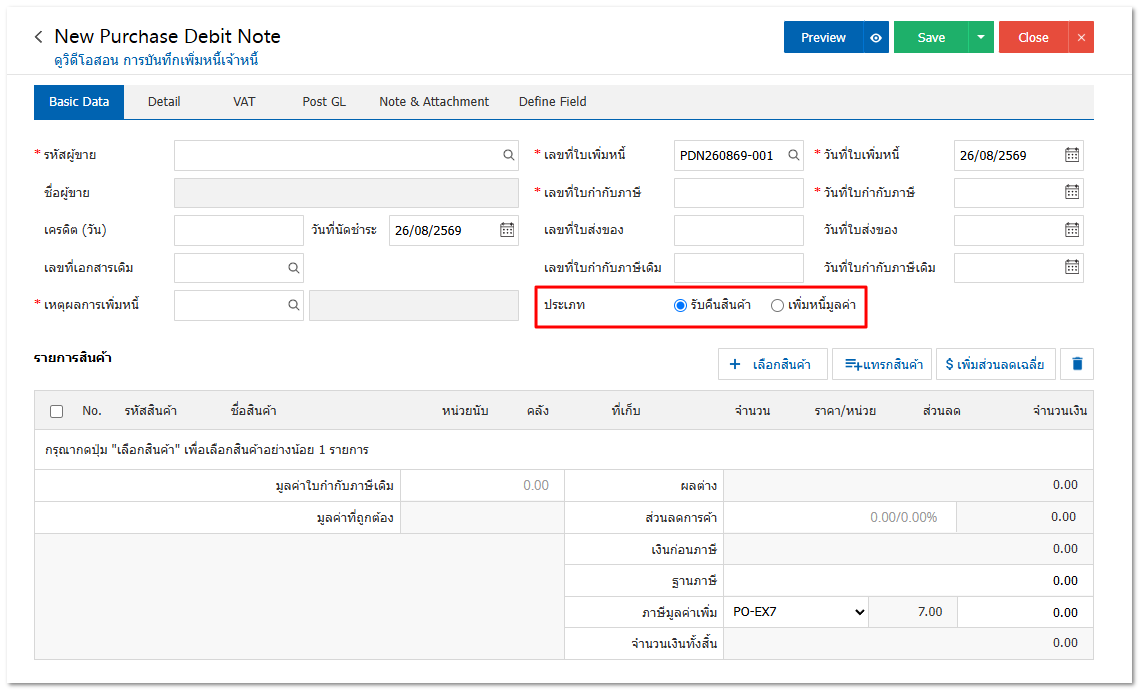Switch to the Post GL tab
This screenshot has height=690, width=1139.
click(324, 102)
